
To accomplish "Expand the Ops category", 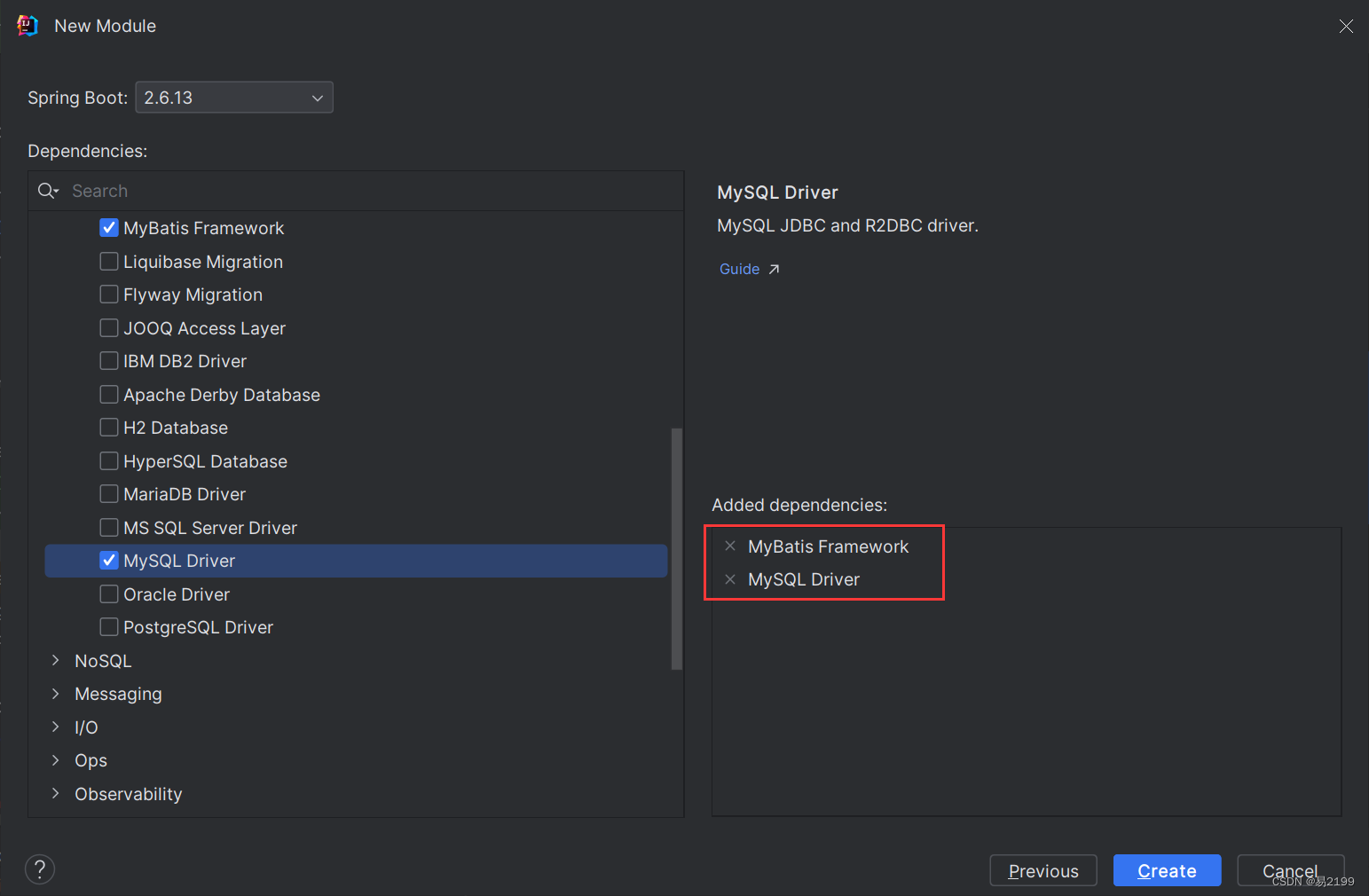I will (x=55, y=760).
